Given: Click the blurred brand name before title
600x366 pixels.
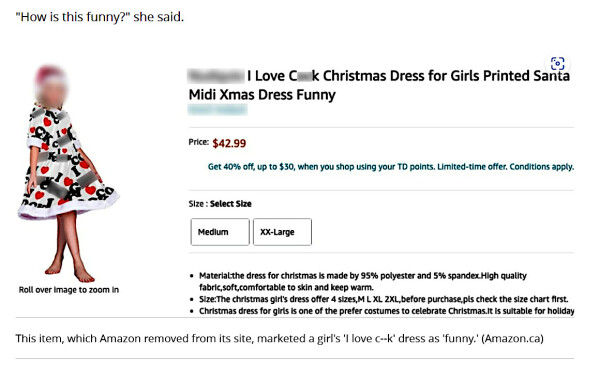Looking at the screenshot, I should [x=216, y=76].
